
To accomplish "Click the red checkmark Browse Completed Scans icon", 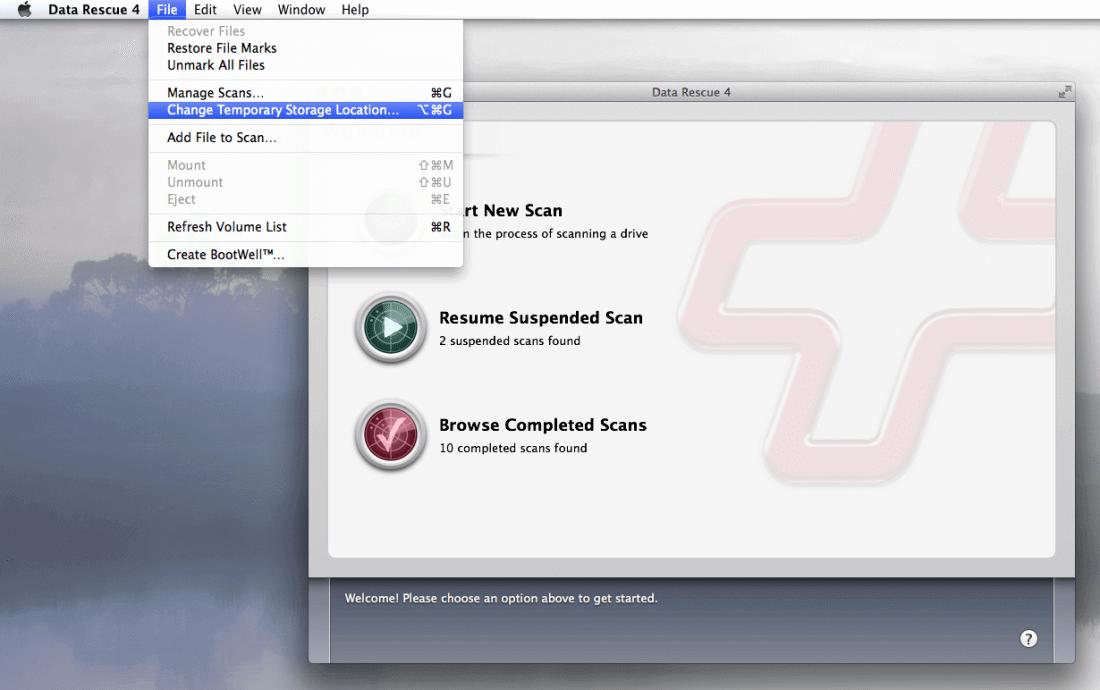I will coord(390,434).
